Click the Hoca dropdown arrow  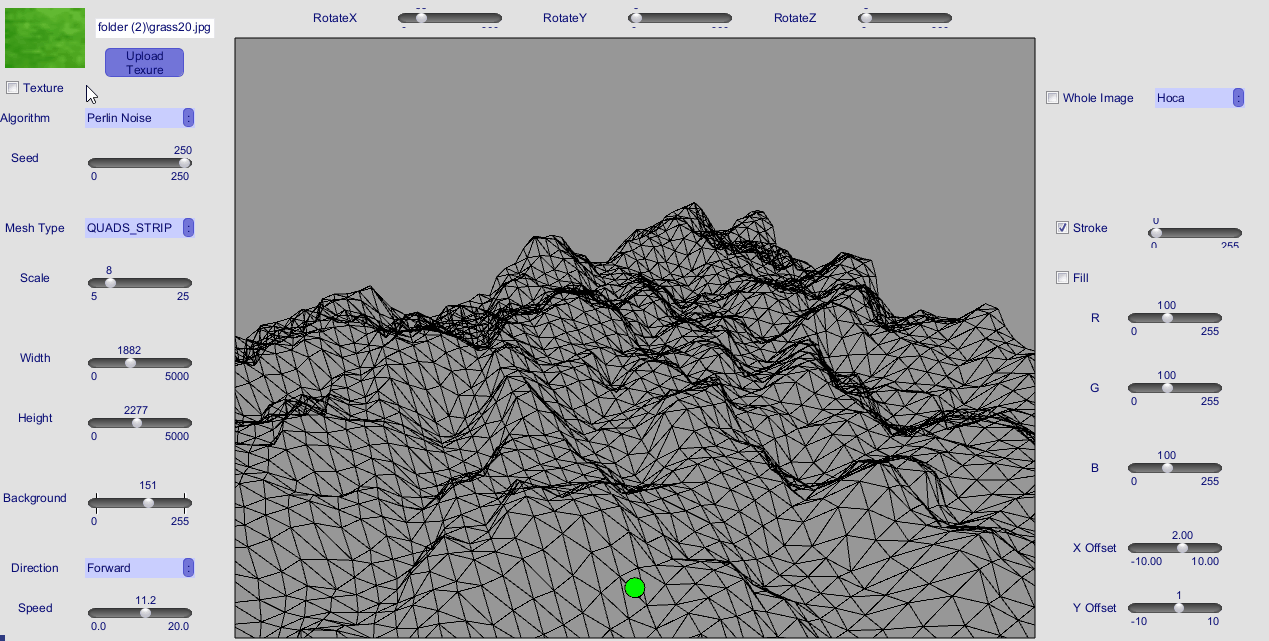[x=1239, y=98]
